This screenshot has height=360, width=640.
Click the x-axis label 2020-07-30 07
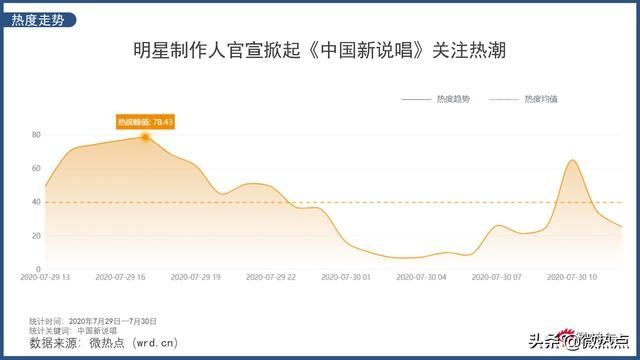pyautogui.click(x=496, y=277)
